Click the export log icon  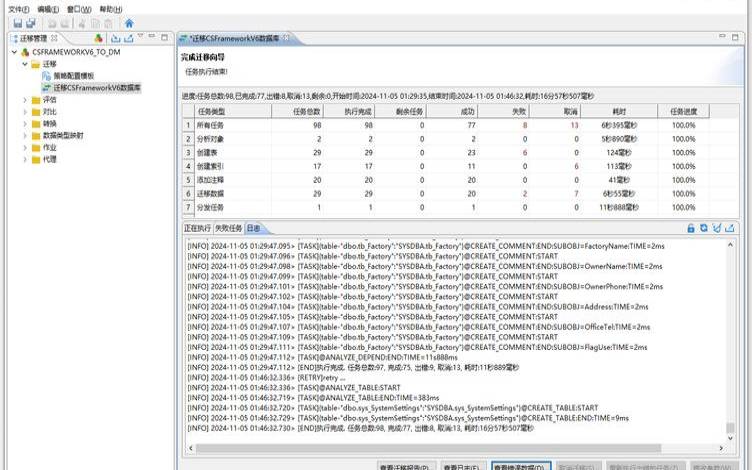click(x=729, y=228)
